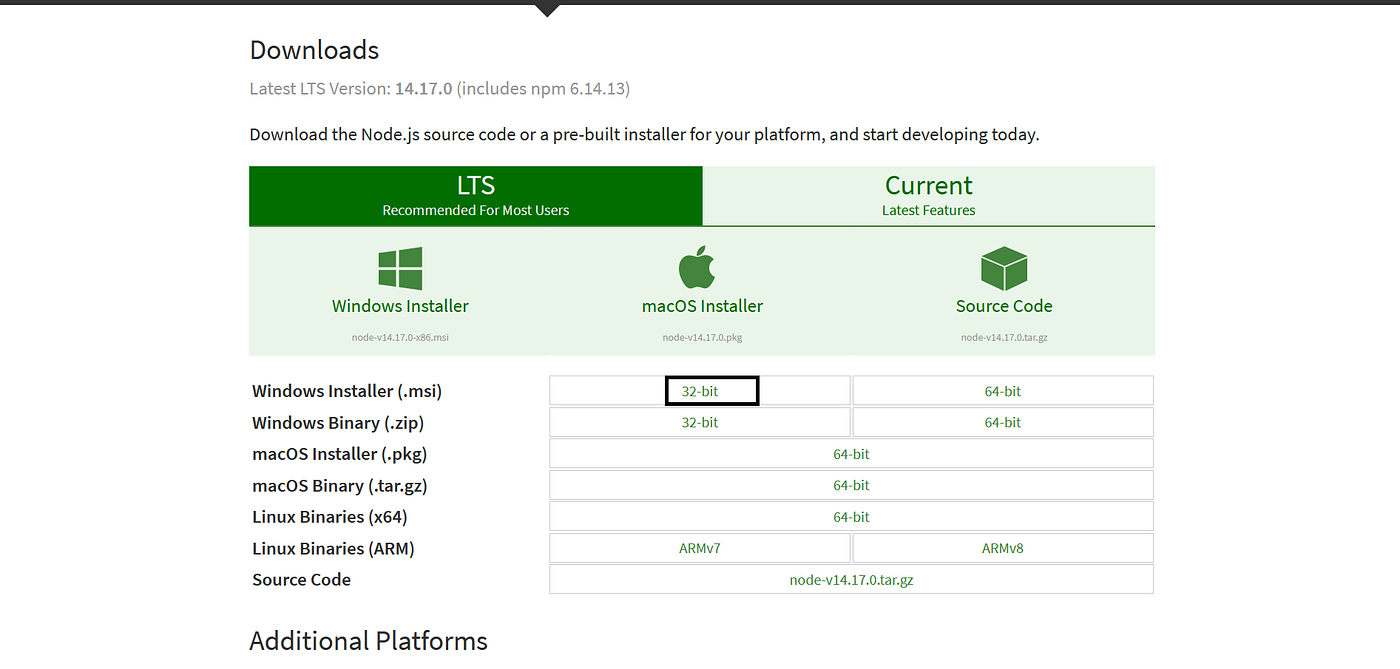Download Windows Binary (.zip) 32-bit
1400x669 pixels.
pos(700,422)
